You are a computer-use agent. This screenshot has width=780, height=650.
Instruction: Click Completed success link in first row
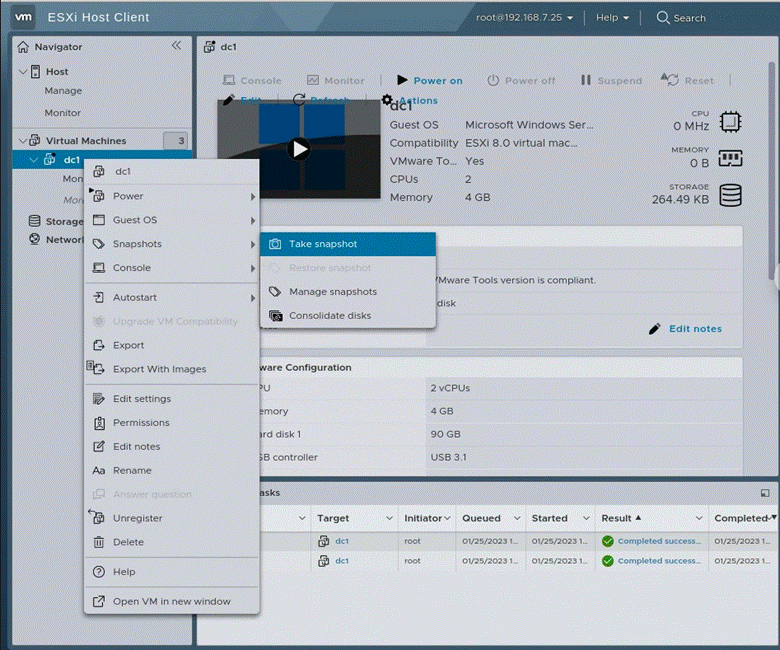click(x=660, y=541)
